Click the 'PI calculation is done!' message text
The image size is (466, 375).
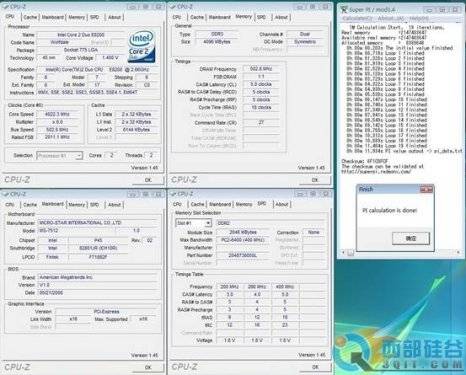click(390, 211)
